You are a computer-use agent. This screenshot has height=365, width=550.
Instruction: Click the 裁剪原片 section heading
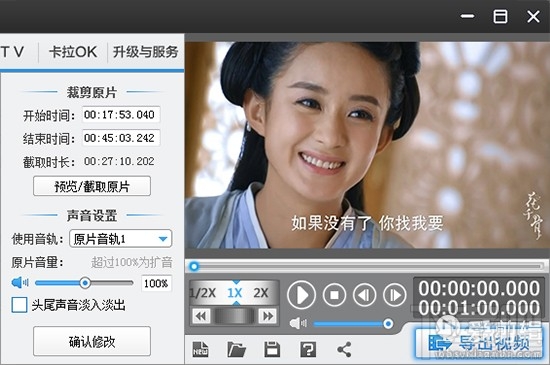pyautogui.click(x=92, y=93)
